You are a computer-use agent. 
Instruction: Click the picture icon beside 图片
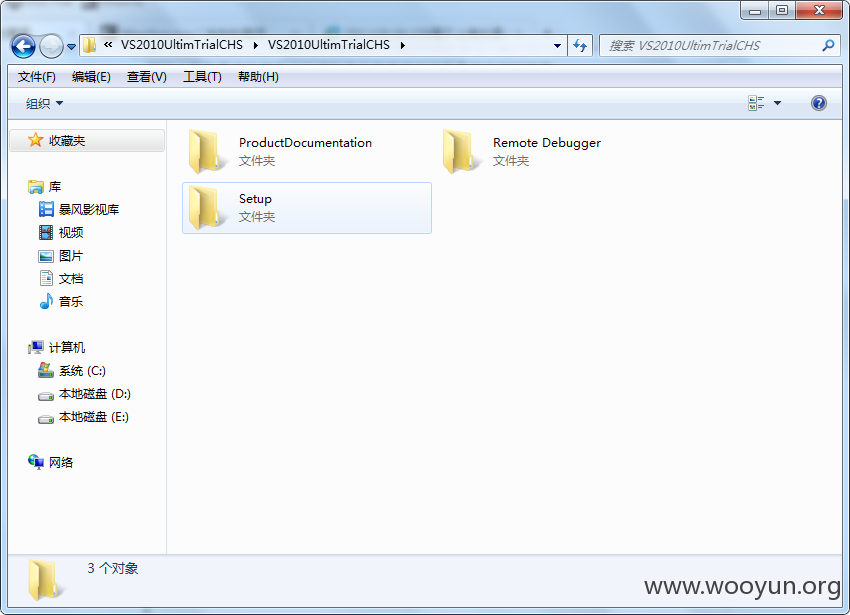(46, 256)
